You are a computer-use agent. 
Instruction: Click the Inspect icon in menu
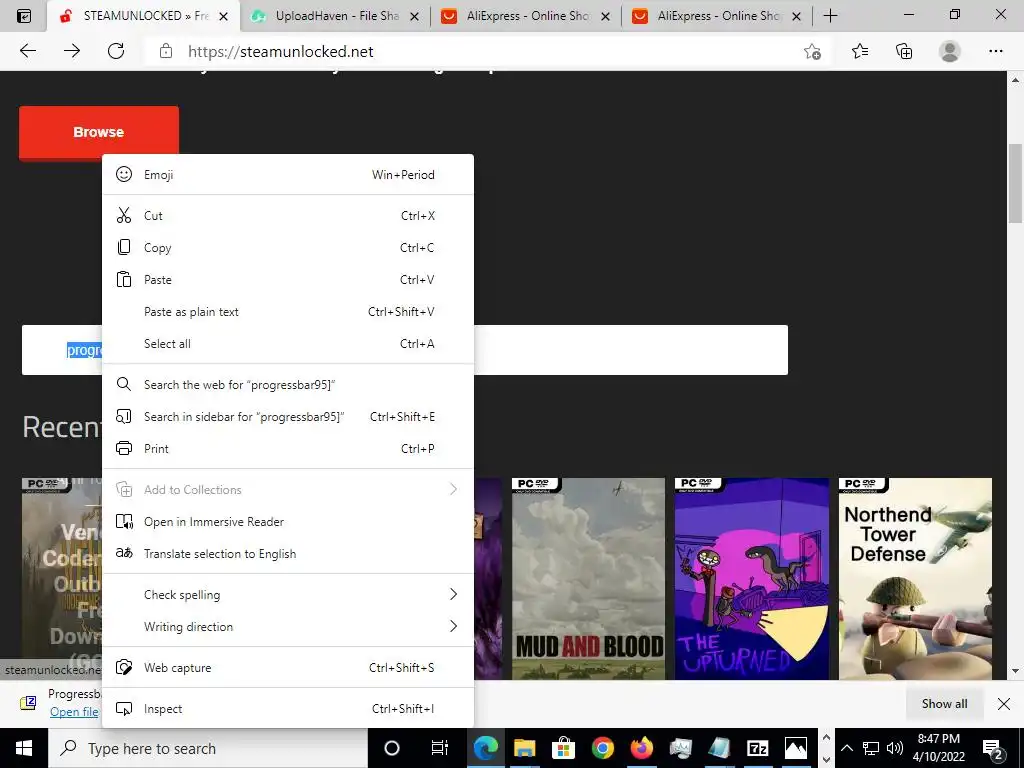(x=124, y=709)
